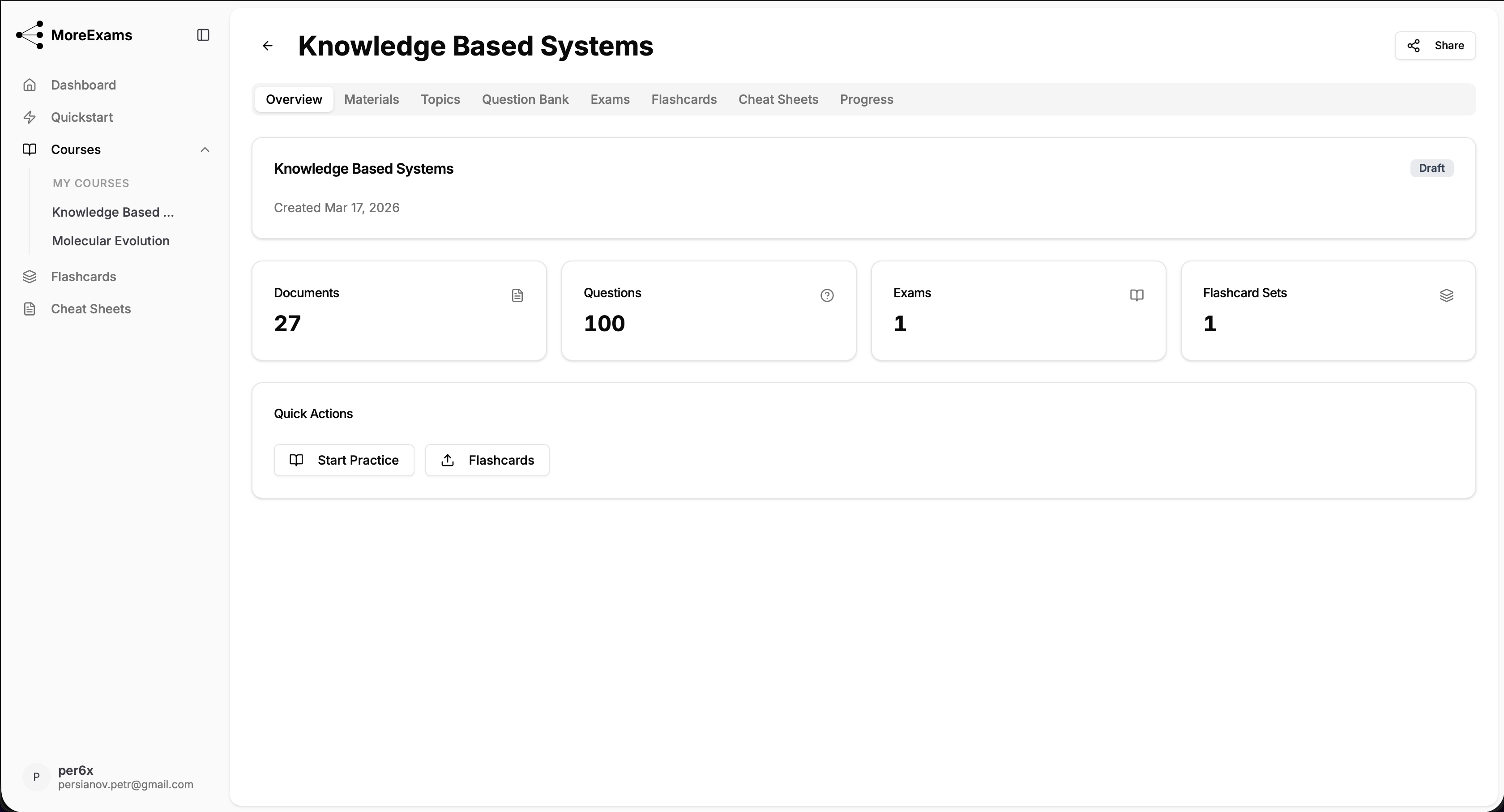Image resolution: width=1504 pixels, height=812 pixels.
Task: Toggle the sidebar collapse panel icon
Action: [x=203, y=35]
